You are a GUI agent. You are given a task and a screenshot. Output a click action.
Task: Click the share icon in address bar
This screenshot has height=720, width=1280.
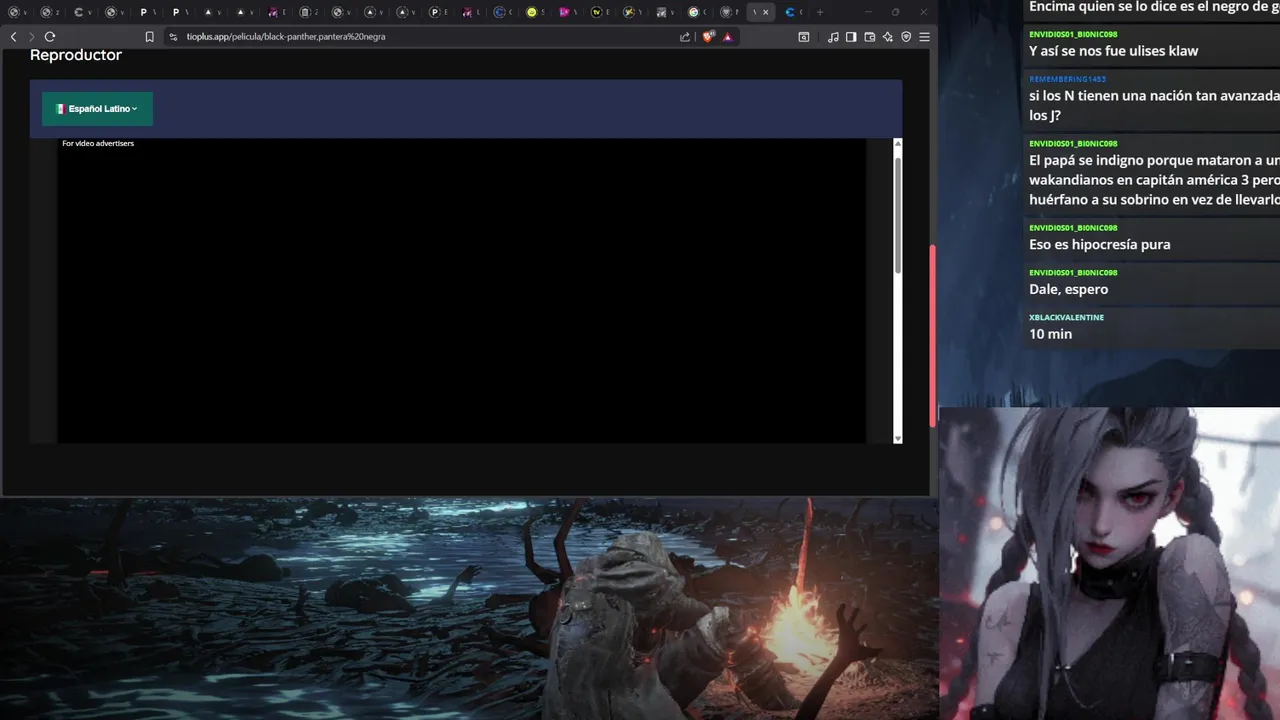pyautogui.click(x=685, y=37)
